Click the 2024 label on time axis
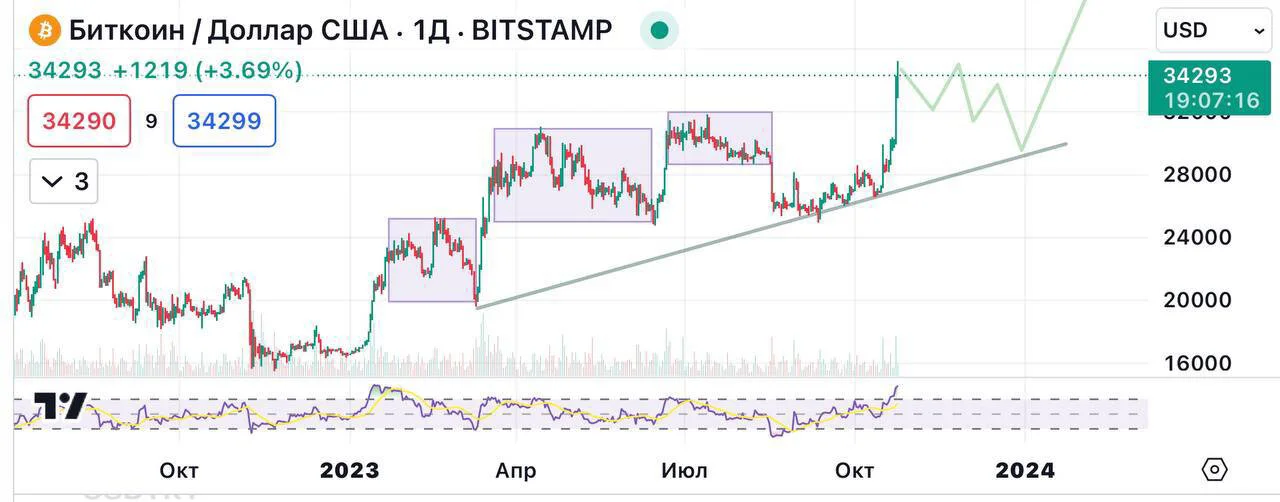1280x502 pixels. (1025, 470)
